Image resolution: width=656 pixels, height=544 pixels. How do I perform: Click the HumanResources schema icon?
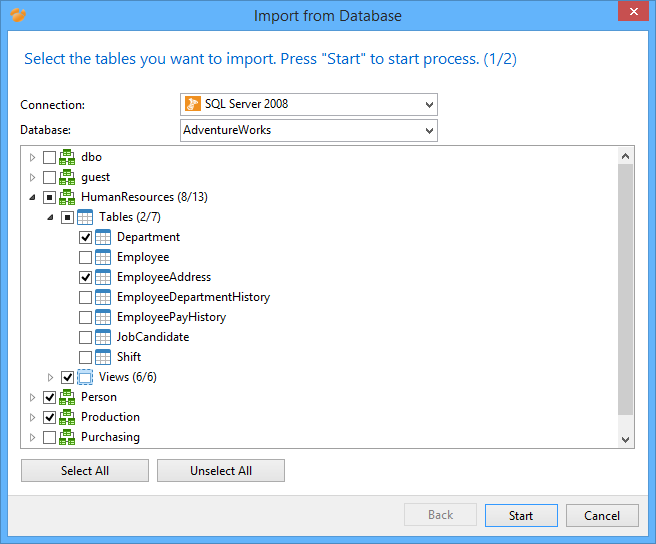coord(67,197)
